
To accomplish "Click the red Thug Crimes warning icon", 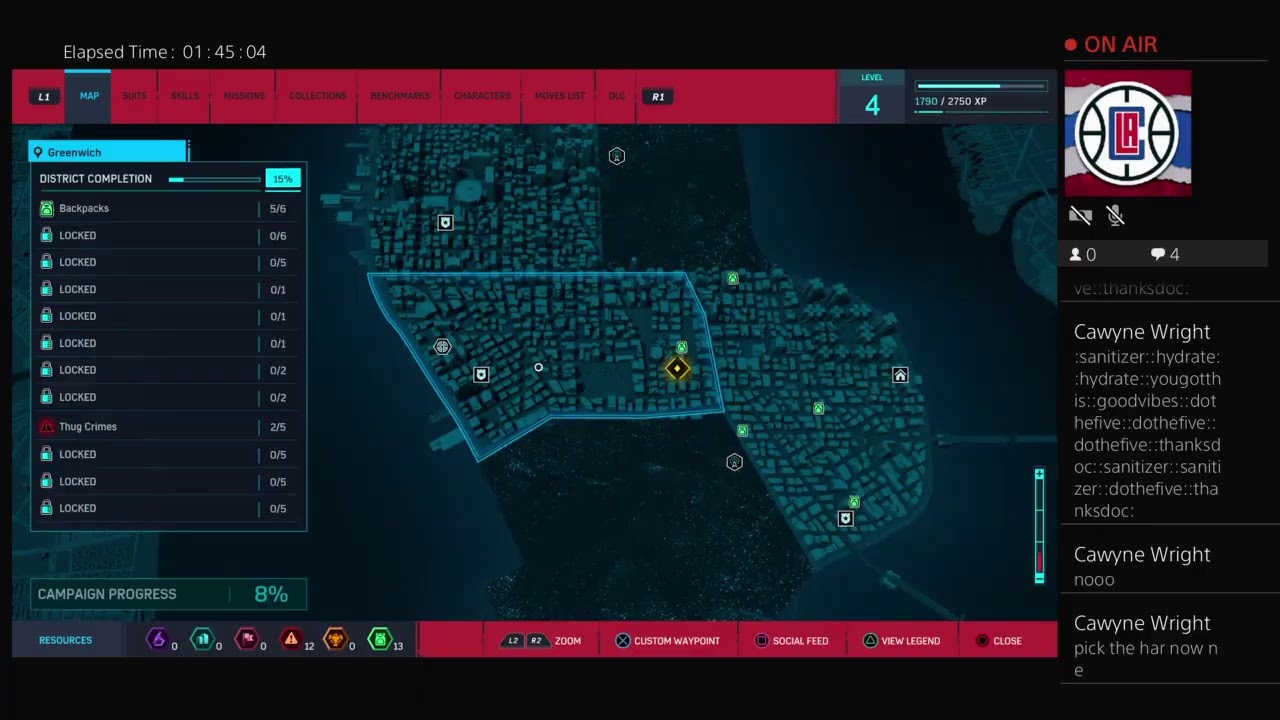I will tap(46, 426).
